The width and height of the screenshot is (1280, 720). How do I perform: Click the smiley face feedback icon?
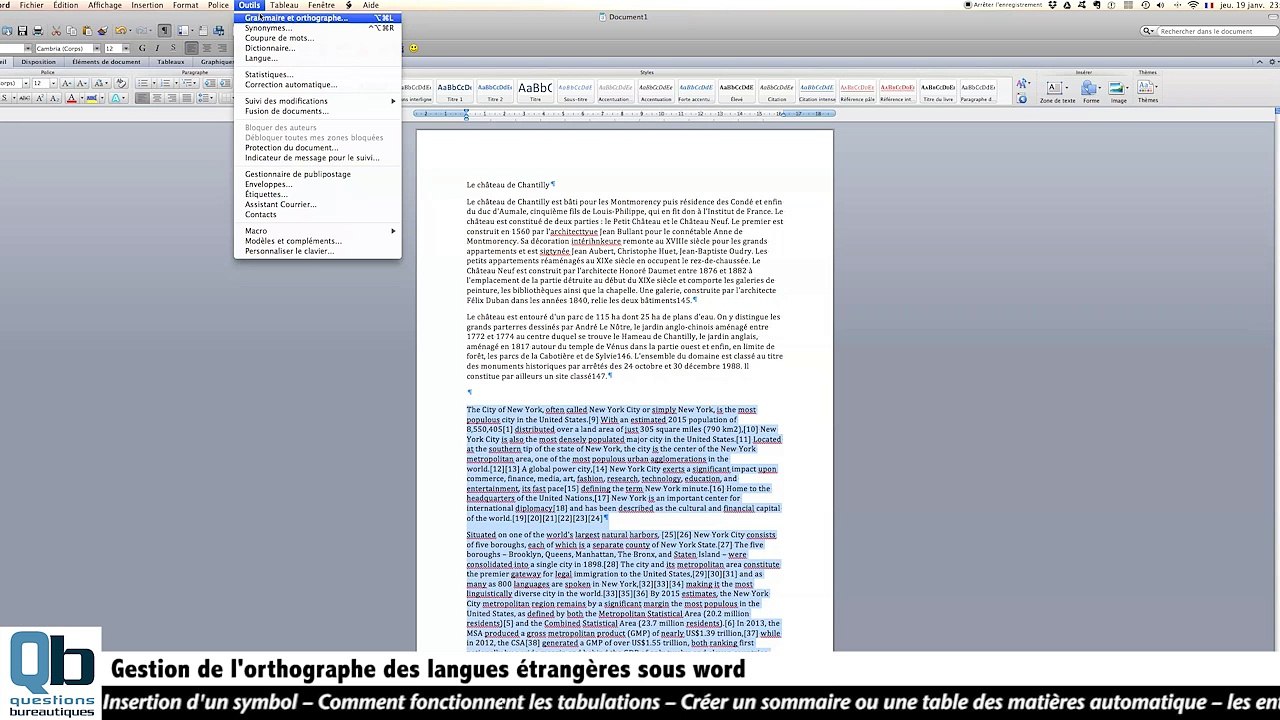pos(414,48)
